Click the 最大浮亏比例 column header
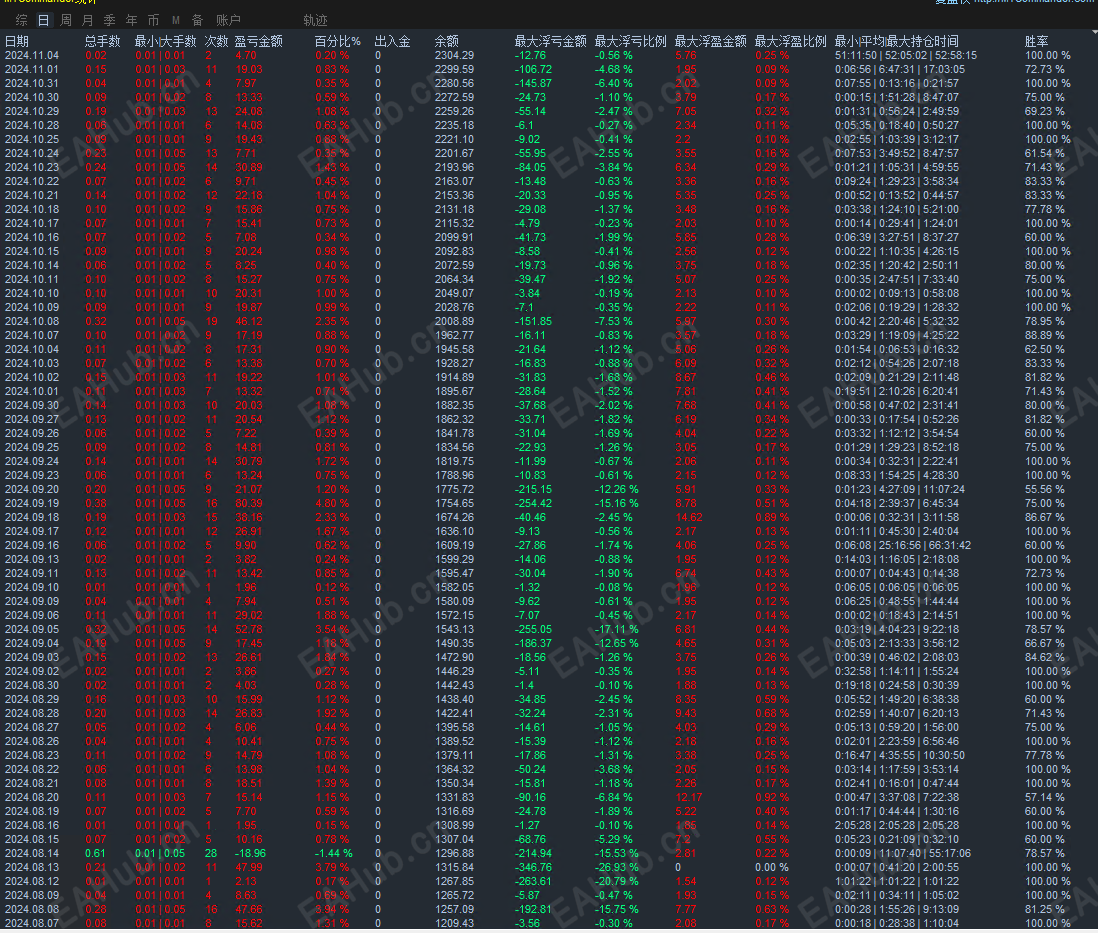 tap(630, 41)
